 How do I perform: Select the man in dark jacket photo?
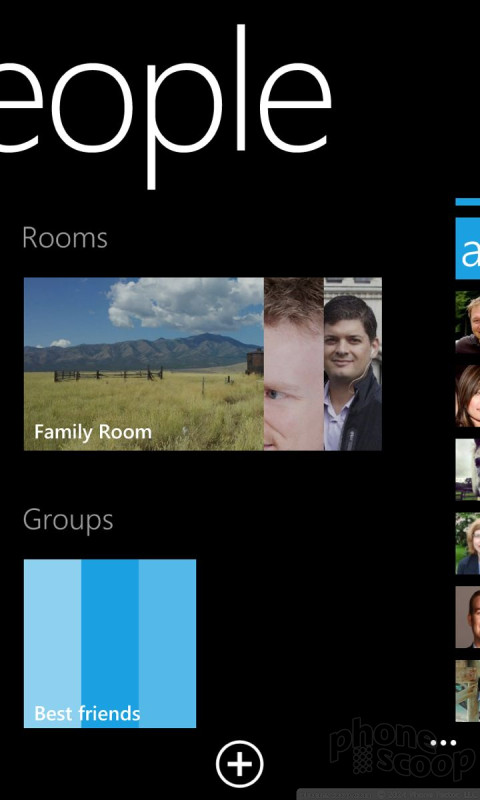[353, 364]
